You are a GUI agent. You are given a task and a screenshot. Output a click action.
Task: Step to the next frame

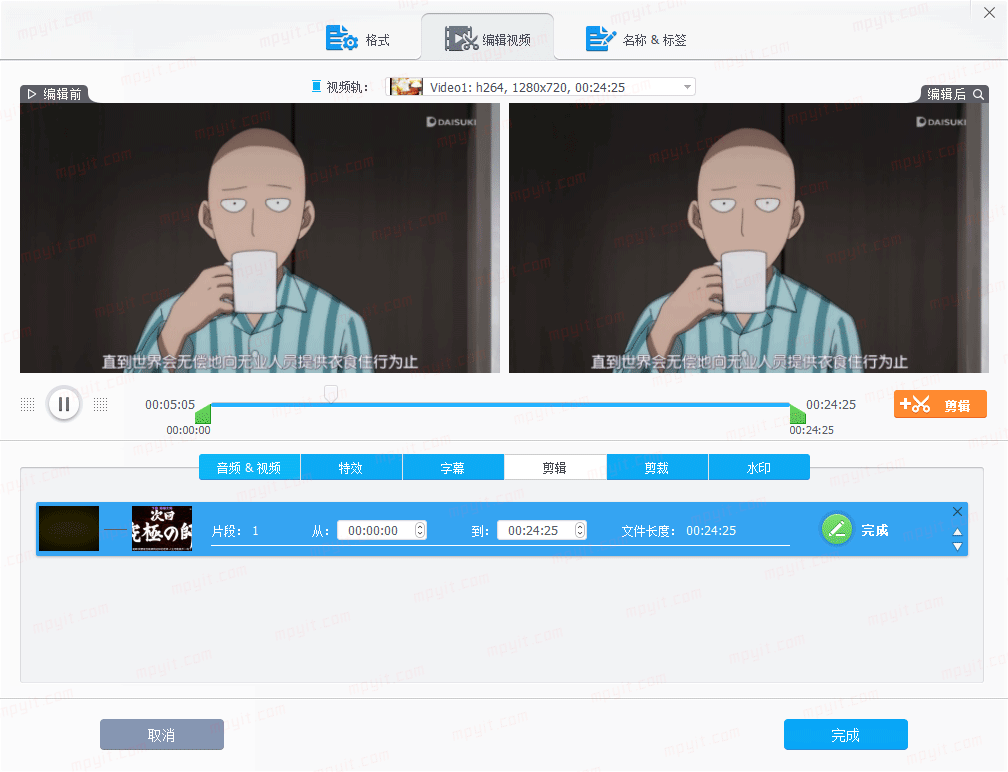coord(100,404)
